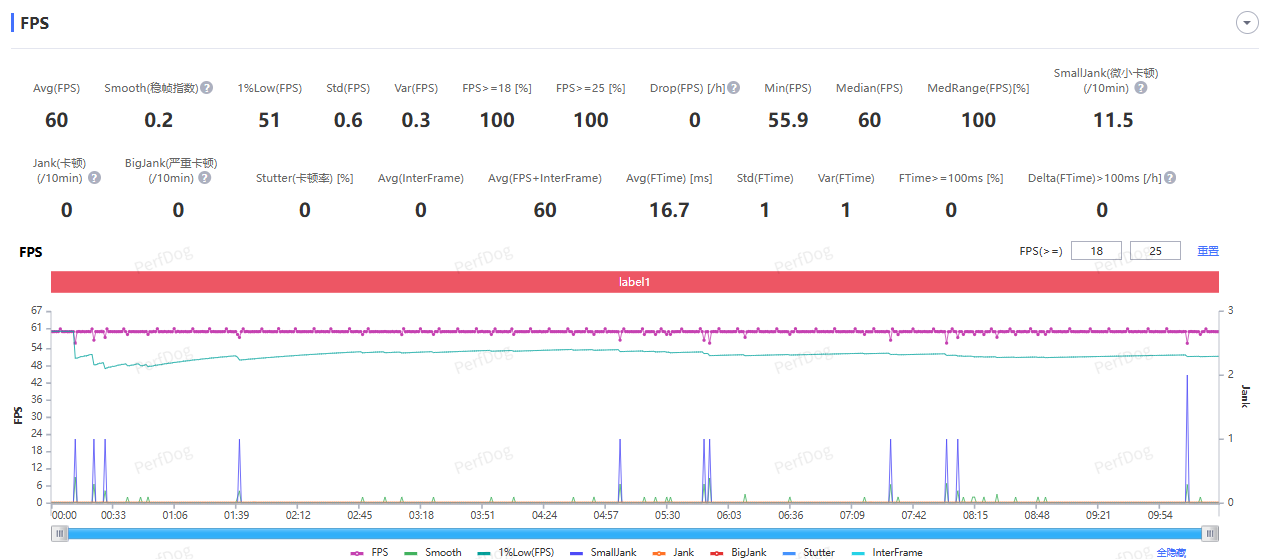
Task: Open help icon for SmallJank metric
Action: (x=1141, y=88)
